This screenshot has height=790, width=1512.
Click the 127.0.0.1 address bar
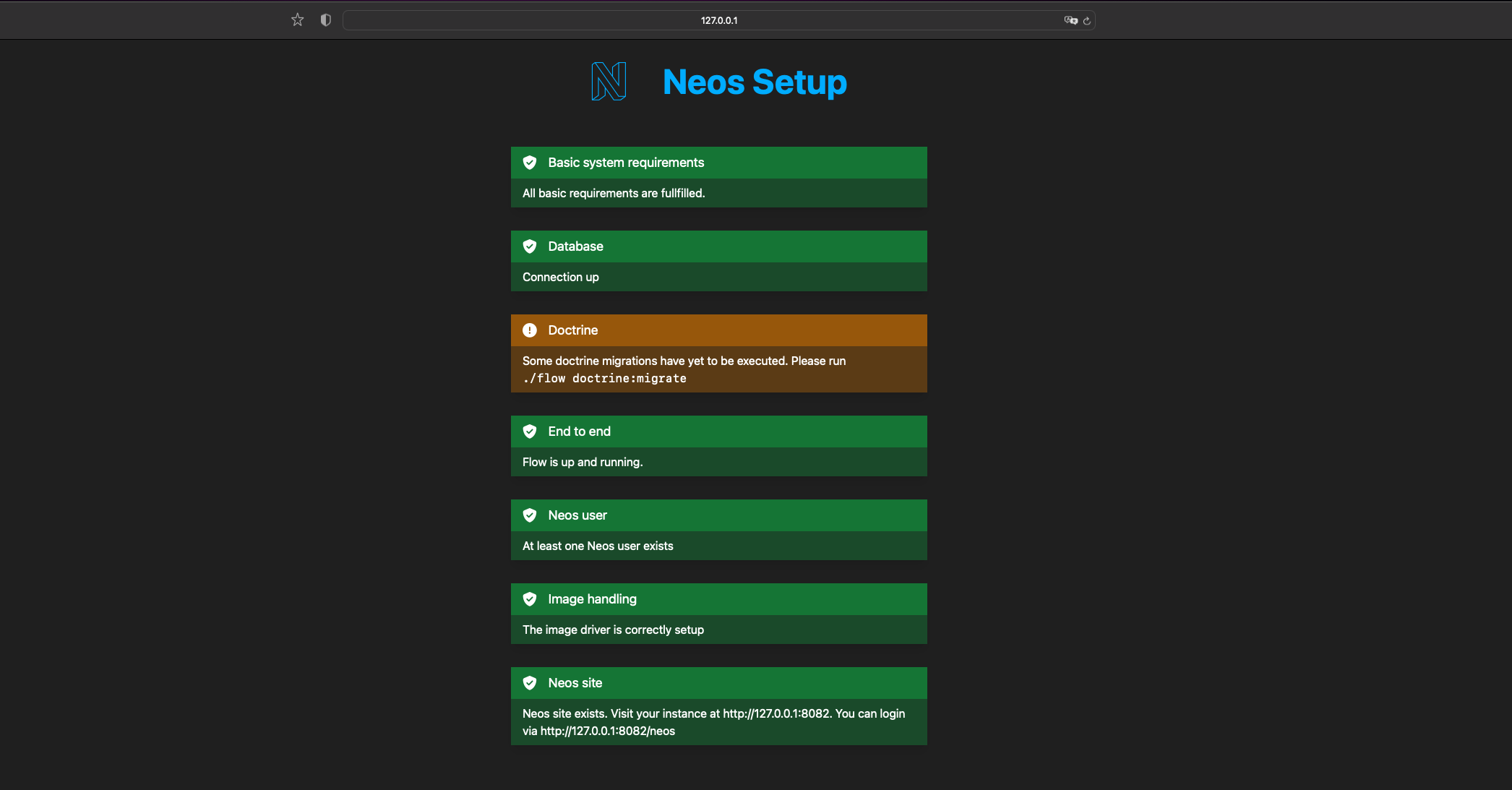(718, 20)
